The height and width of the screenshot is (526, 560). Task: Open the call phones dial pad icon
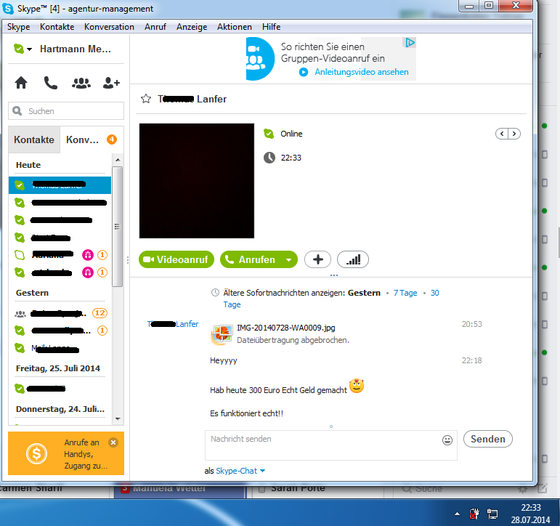point(50,83)
